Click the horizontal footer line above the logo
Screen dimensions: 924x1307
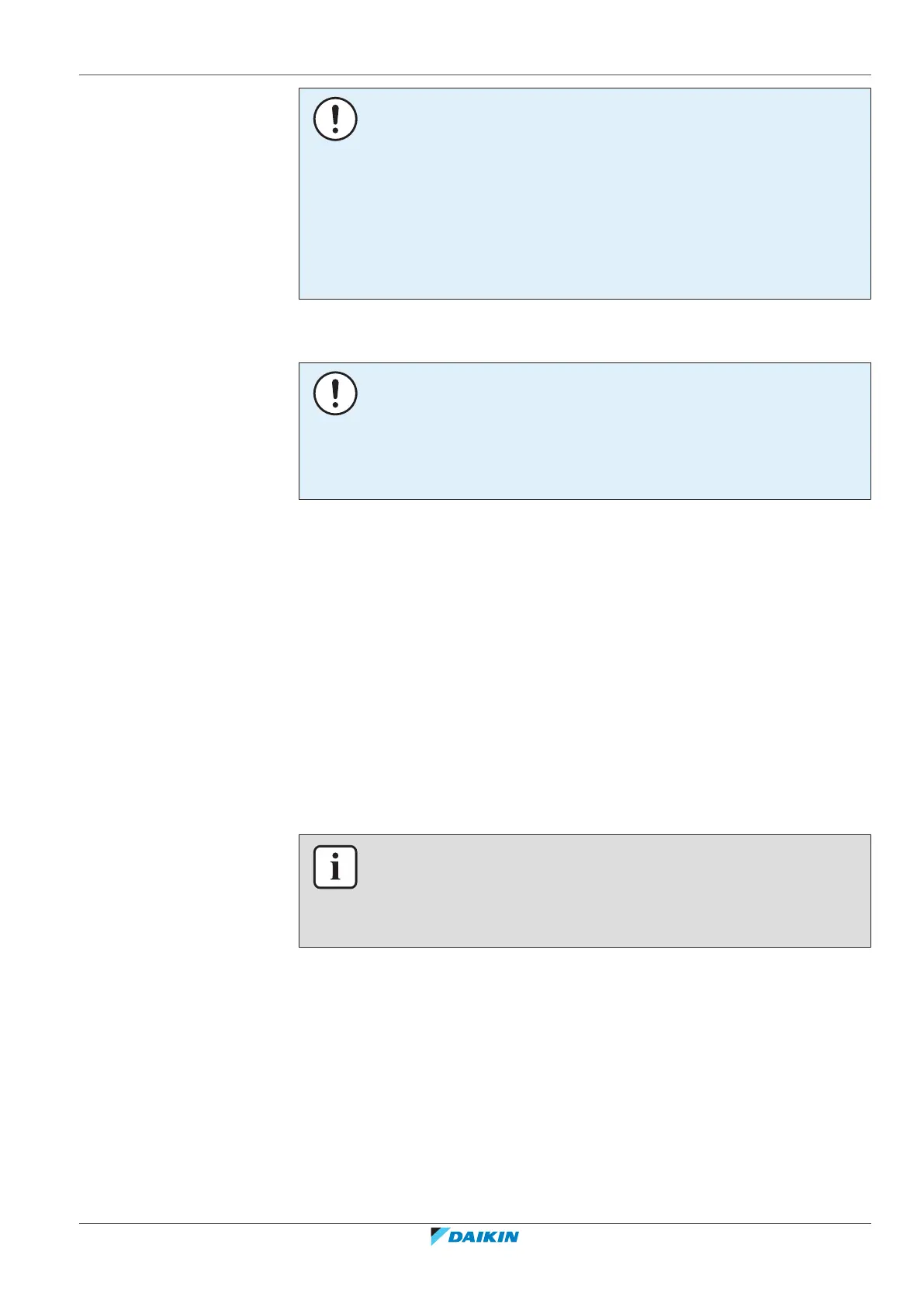tap(474, 1225)
